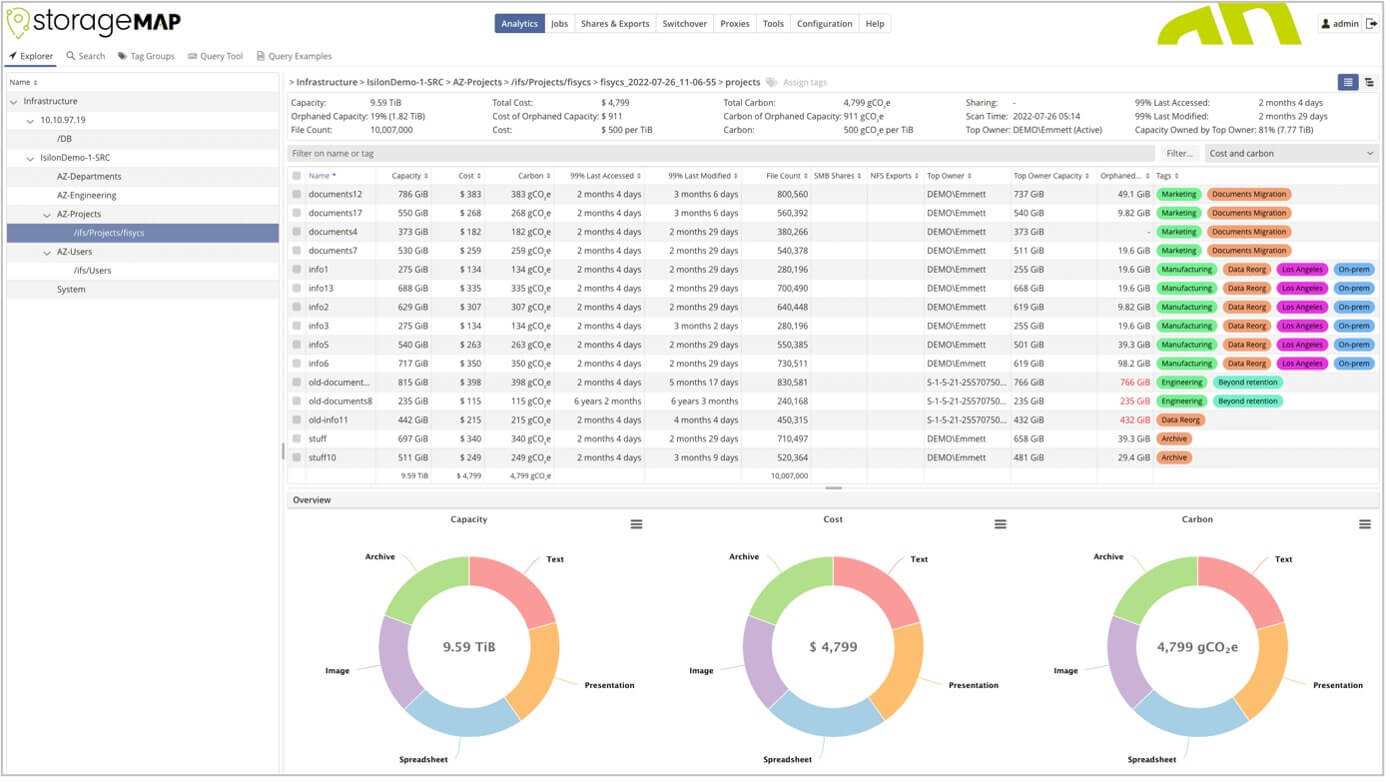Viewport: 1390px width, 782px height.
Task: Check the documents12 row checkbox
Action: click(296, 194)
